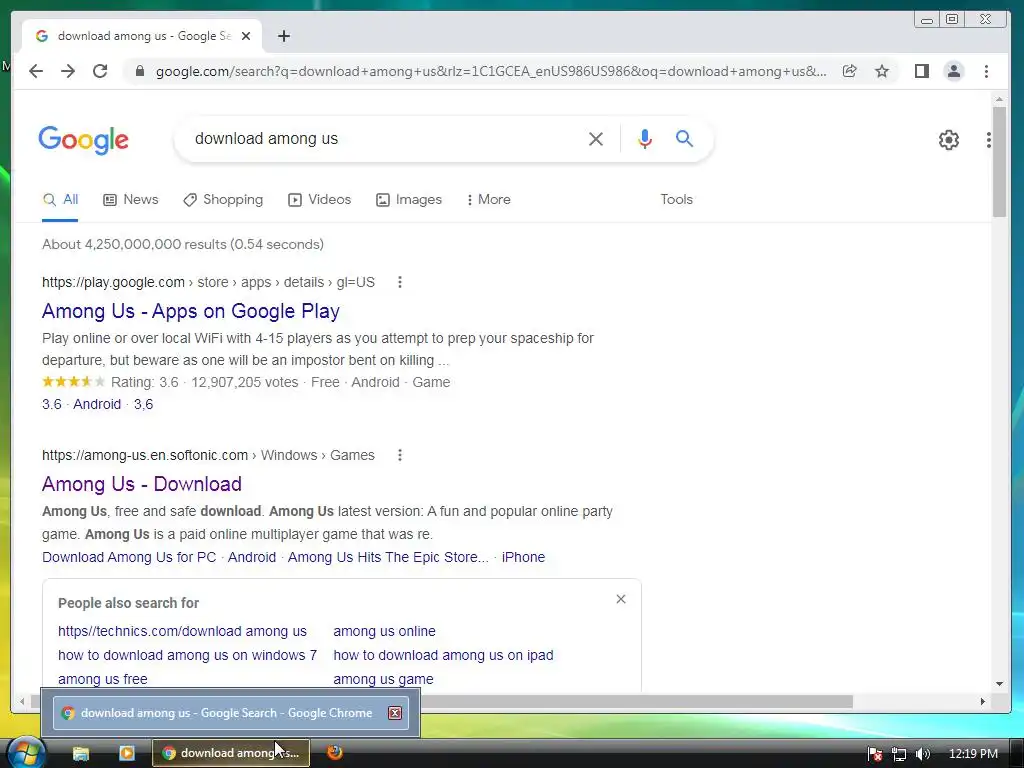Click the URL address bar
The width and height of the screenshot is (1024, 768).
click(491, 71)
